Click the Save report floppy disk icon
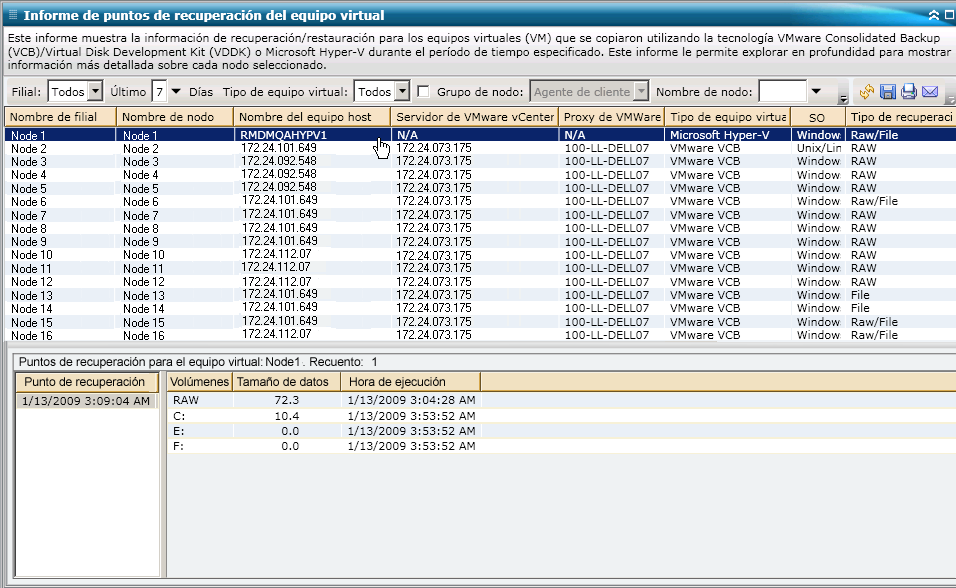Screen dimensions: 956x588 coord(887,92)
